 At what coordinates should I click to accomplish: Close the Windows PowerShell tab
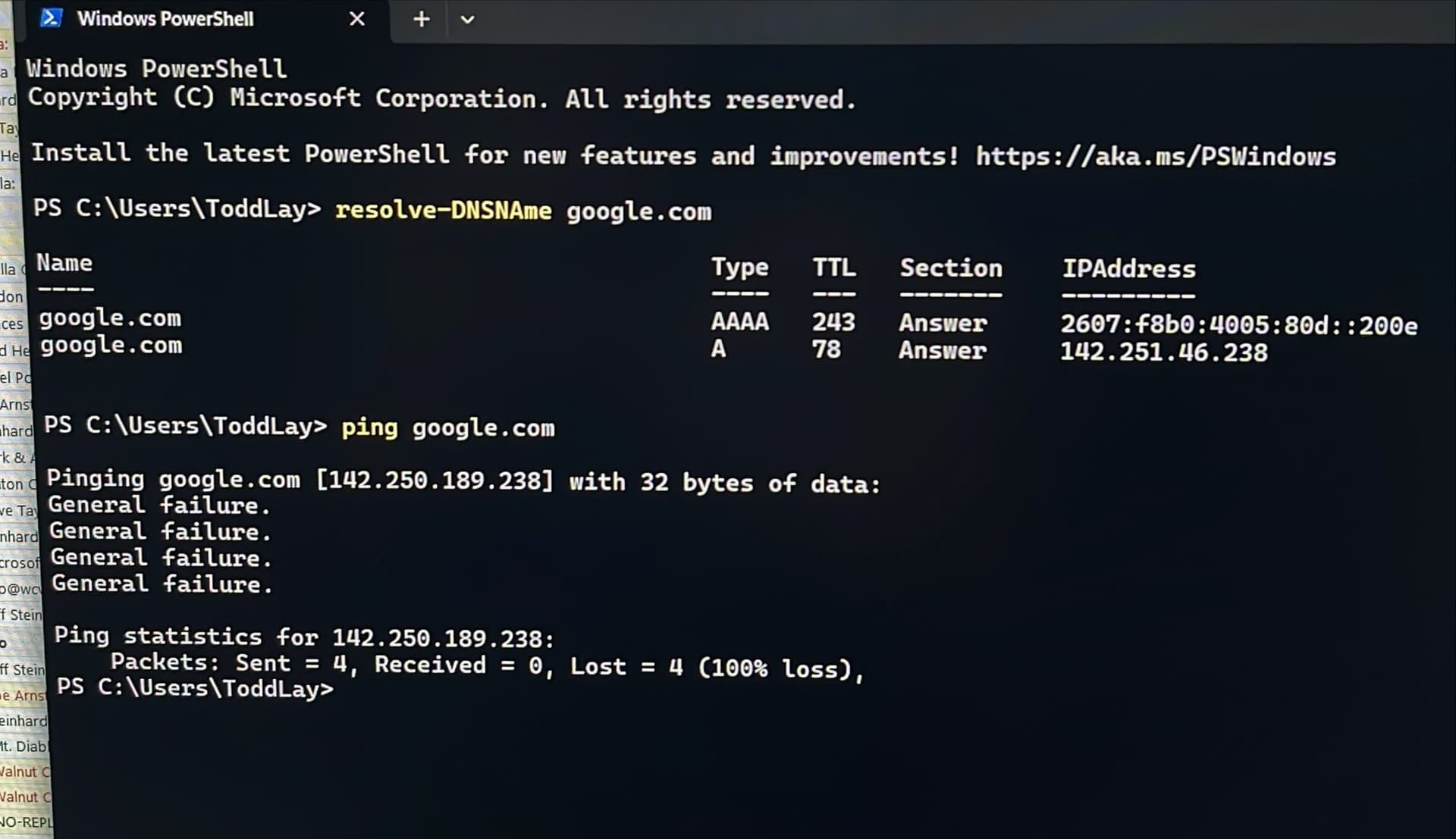coord(356,19)
